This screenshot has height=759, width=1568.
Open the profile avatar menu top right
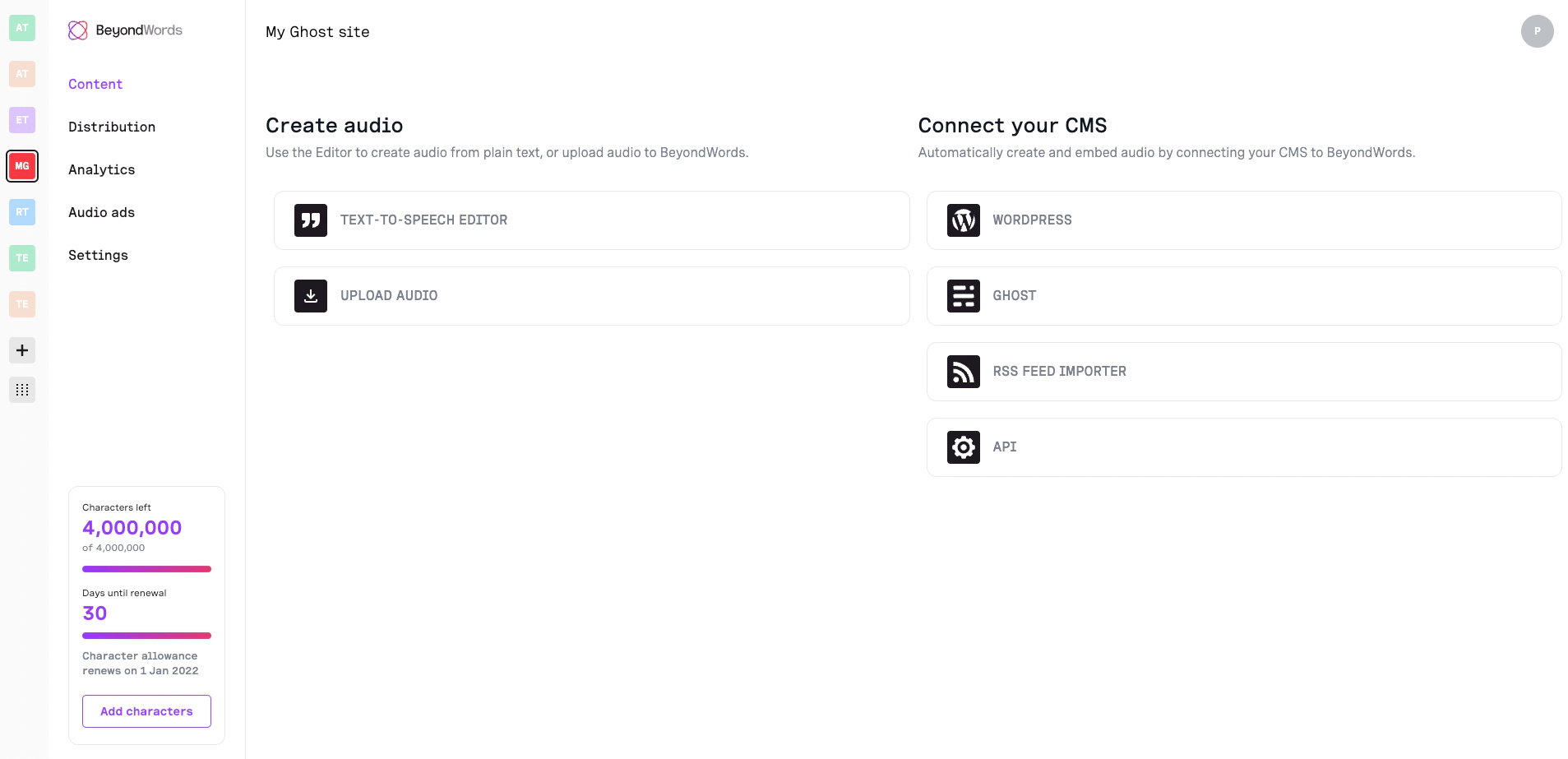click(1537, 31)
